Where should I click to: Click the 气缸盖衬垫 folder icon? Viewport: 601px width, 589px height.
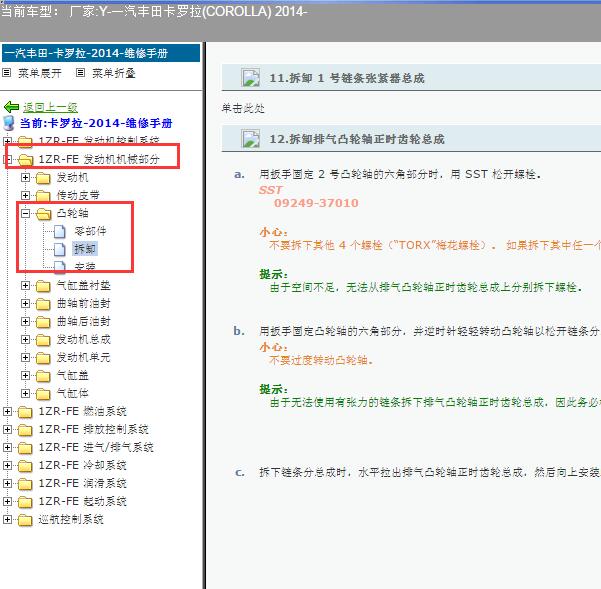click(43, 286)
